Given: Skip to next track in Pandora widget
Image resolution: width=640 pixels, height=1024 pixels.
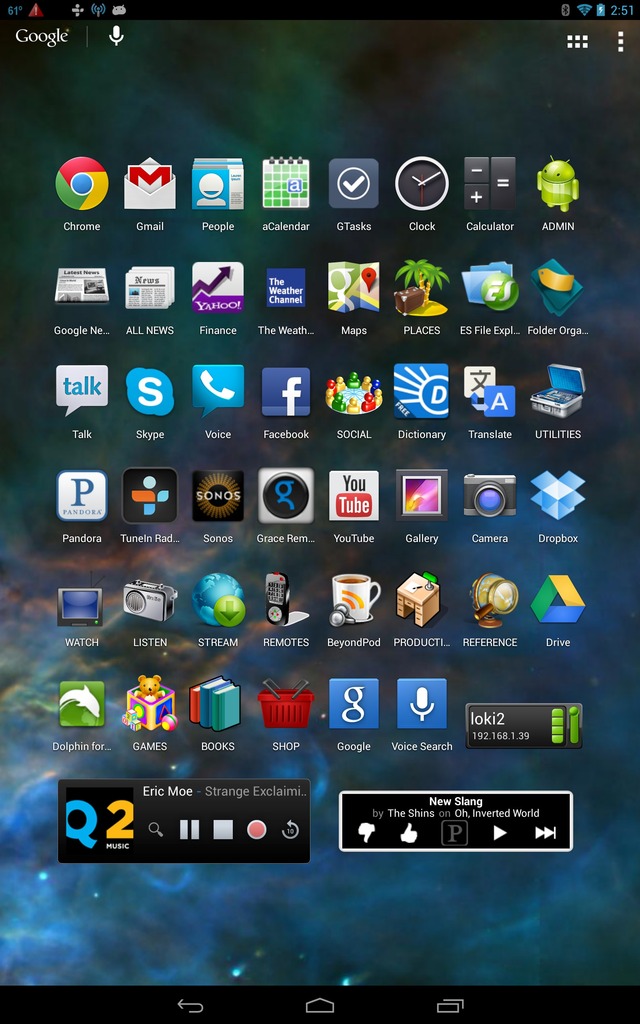Looking at the screenshot, I should [x=545, y=833].
